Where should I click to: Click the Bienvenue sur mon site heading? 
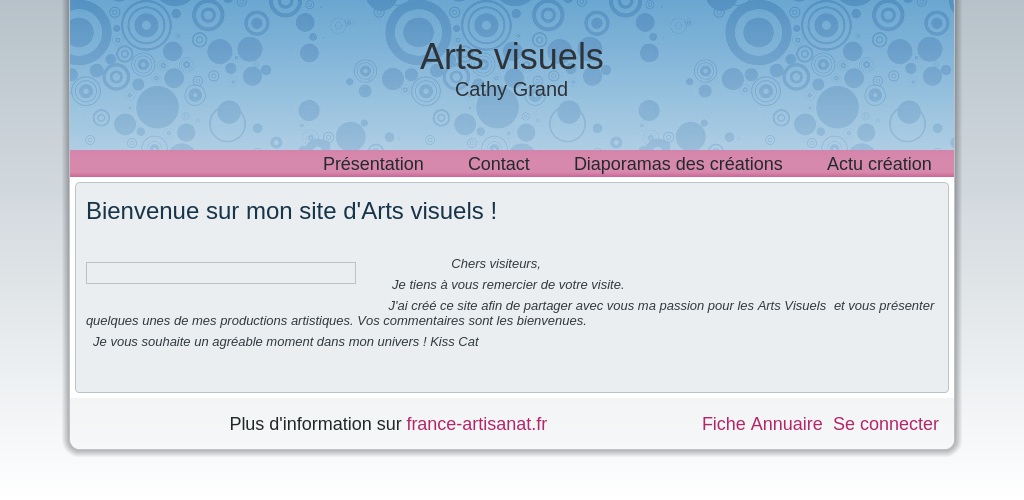[x=291, y=211]
